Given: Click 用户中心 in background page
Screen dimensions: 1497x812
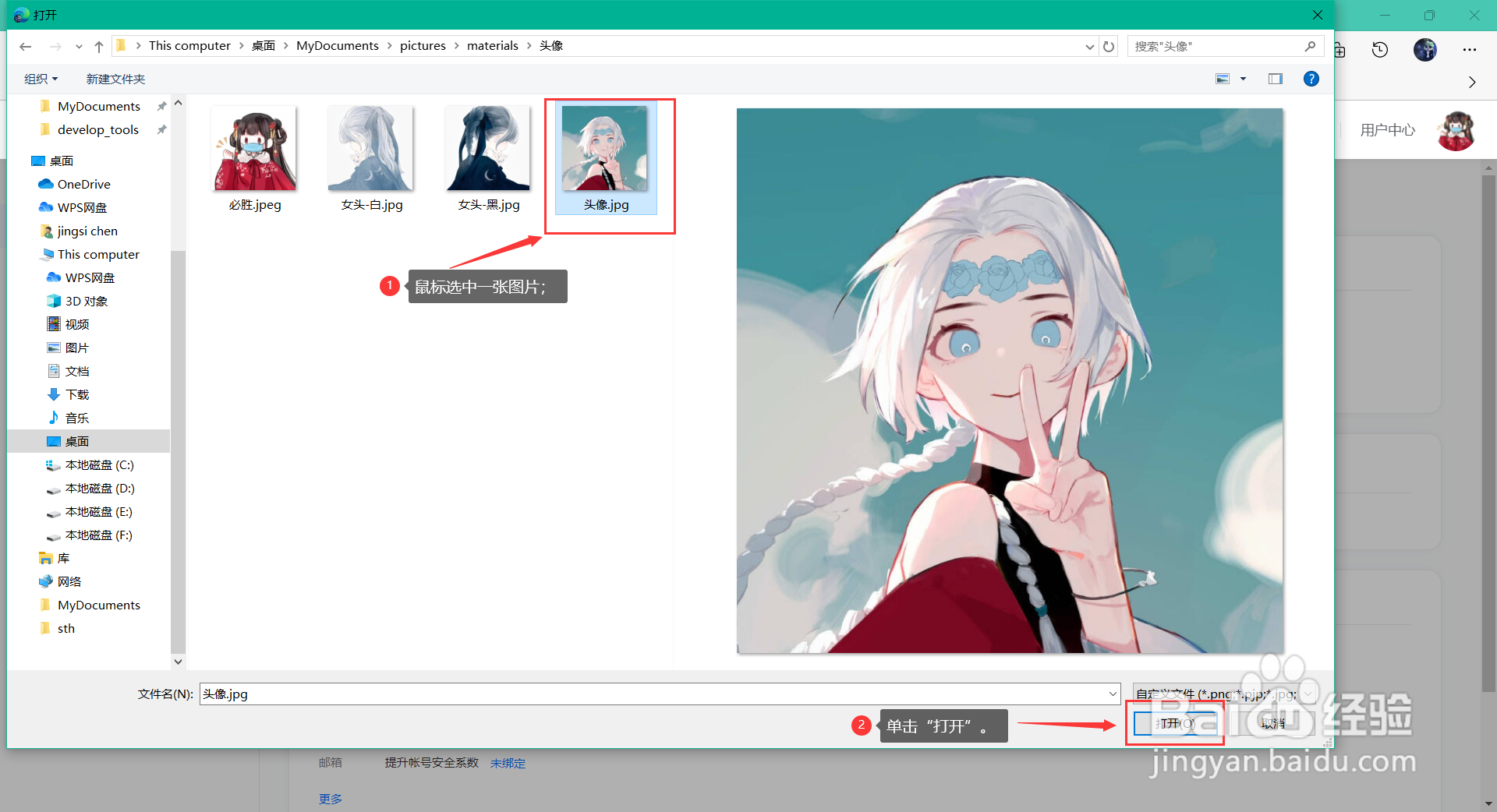Looking at the screenshot, I should pos(1388,130).
